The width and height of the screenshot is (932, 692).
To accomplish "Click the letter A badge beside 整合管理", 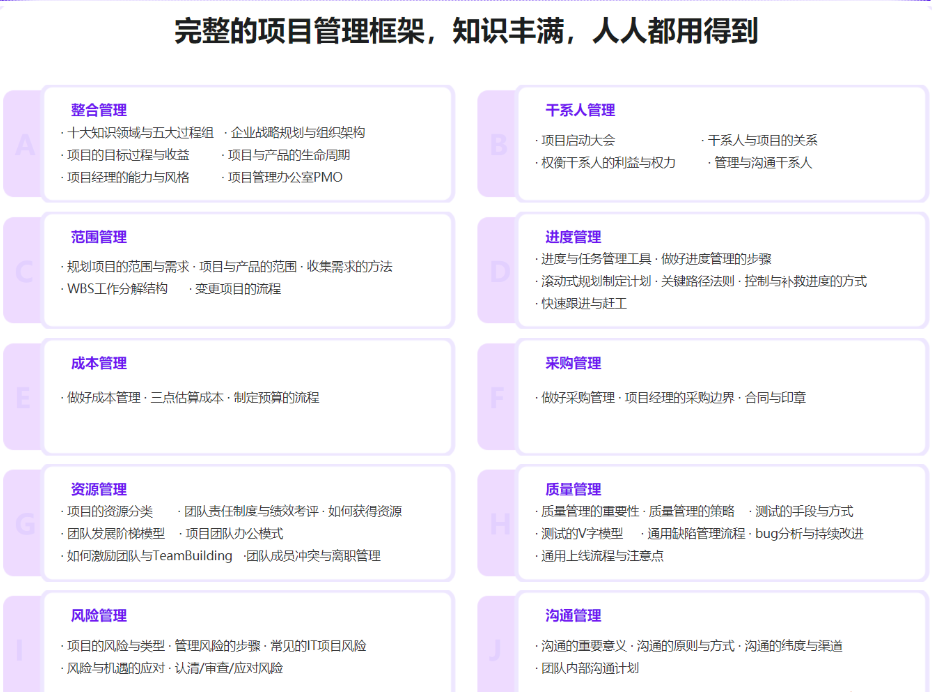I will [24, 146].
